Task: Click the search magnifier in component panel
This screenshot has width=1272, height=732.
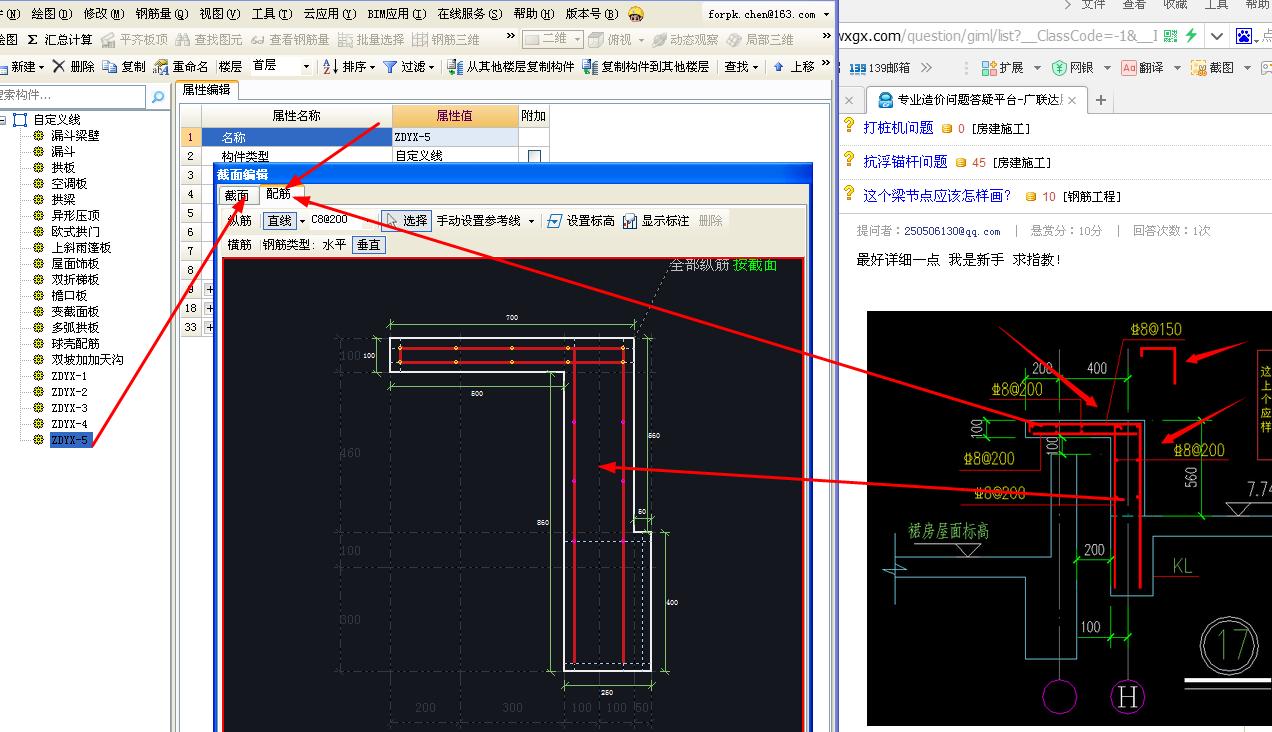Action: click(x=158, y=97)
